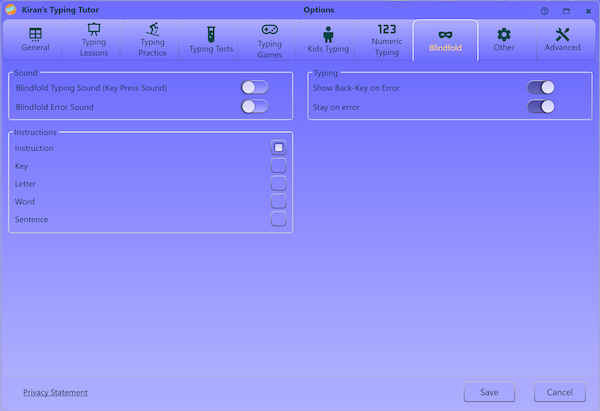Enable Blindfold Typing Sound toggle
Screen dimensions: 600x411
[255, 88]
